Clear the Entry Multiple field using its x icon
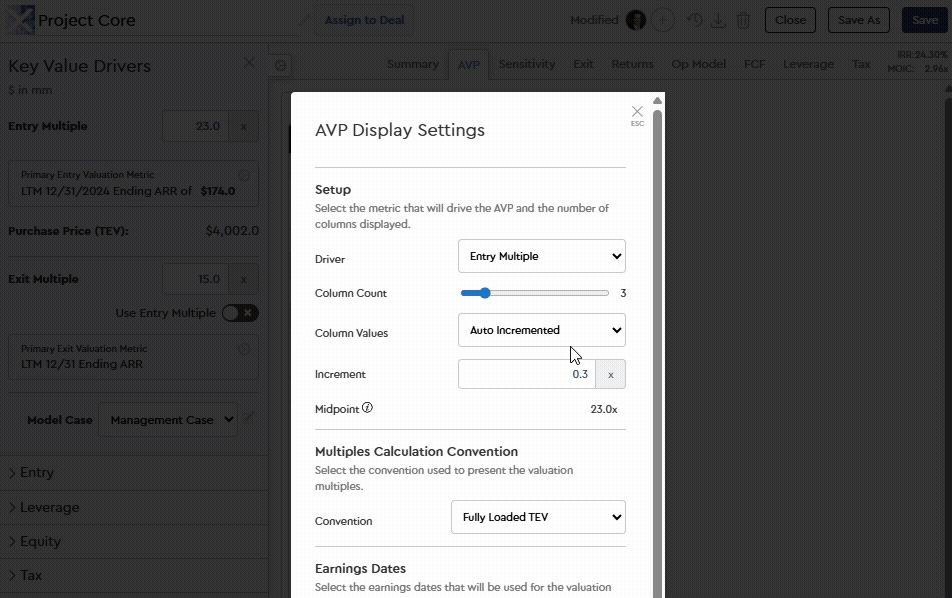This screenshot has height=598, width=952. [243, 125]
